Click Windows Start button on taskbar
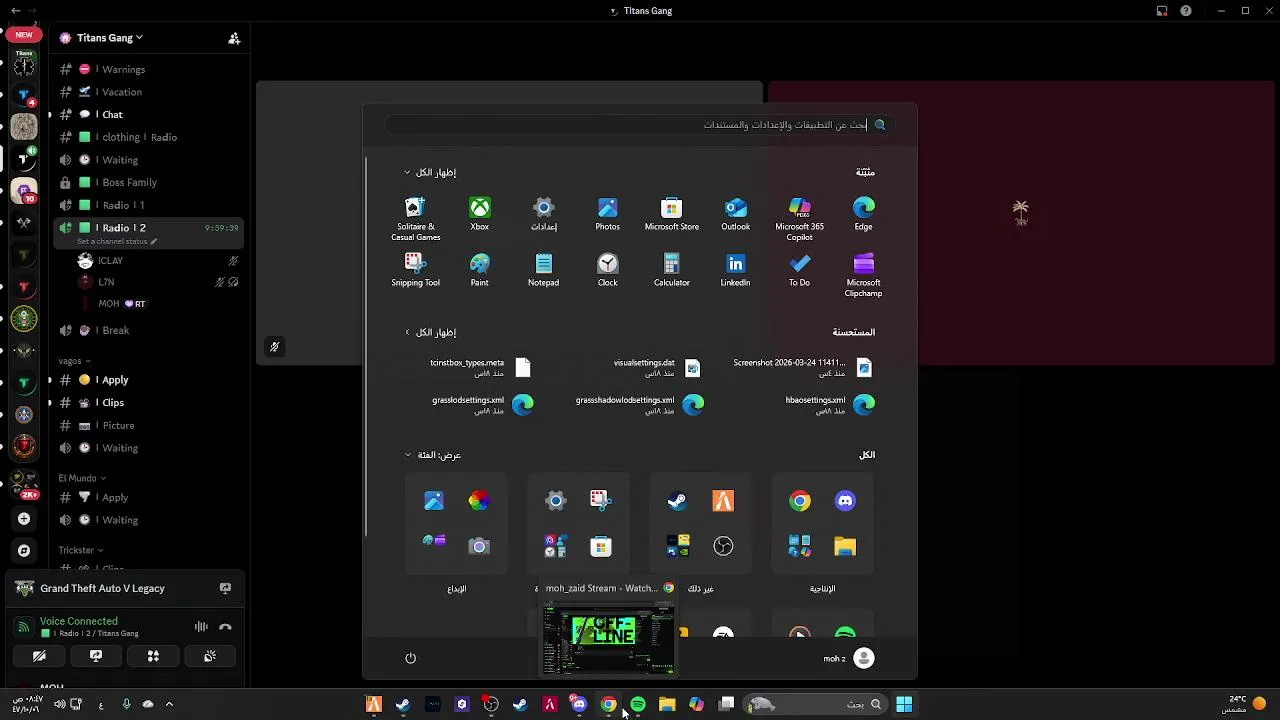The width and height of the screenshot is (1280, 720). [904, 705]
